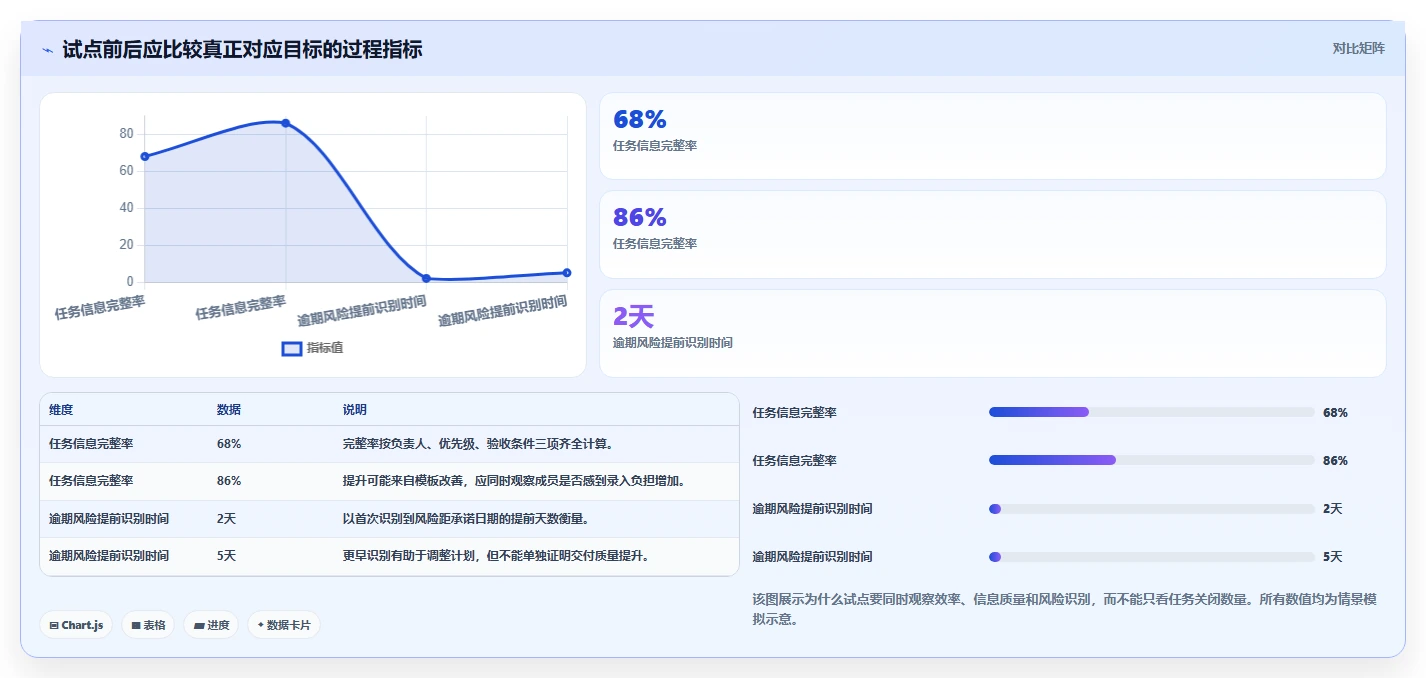The height and width of the screenshot is (678, 1426).
Task: Click the 2天 value right of the progress bar
Action: (x=1332, y=508)
